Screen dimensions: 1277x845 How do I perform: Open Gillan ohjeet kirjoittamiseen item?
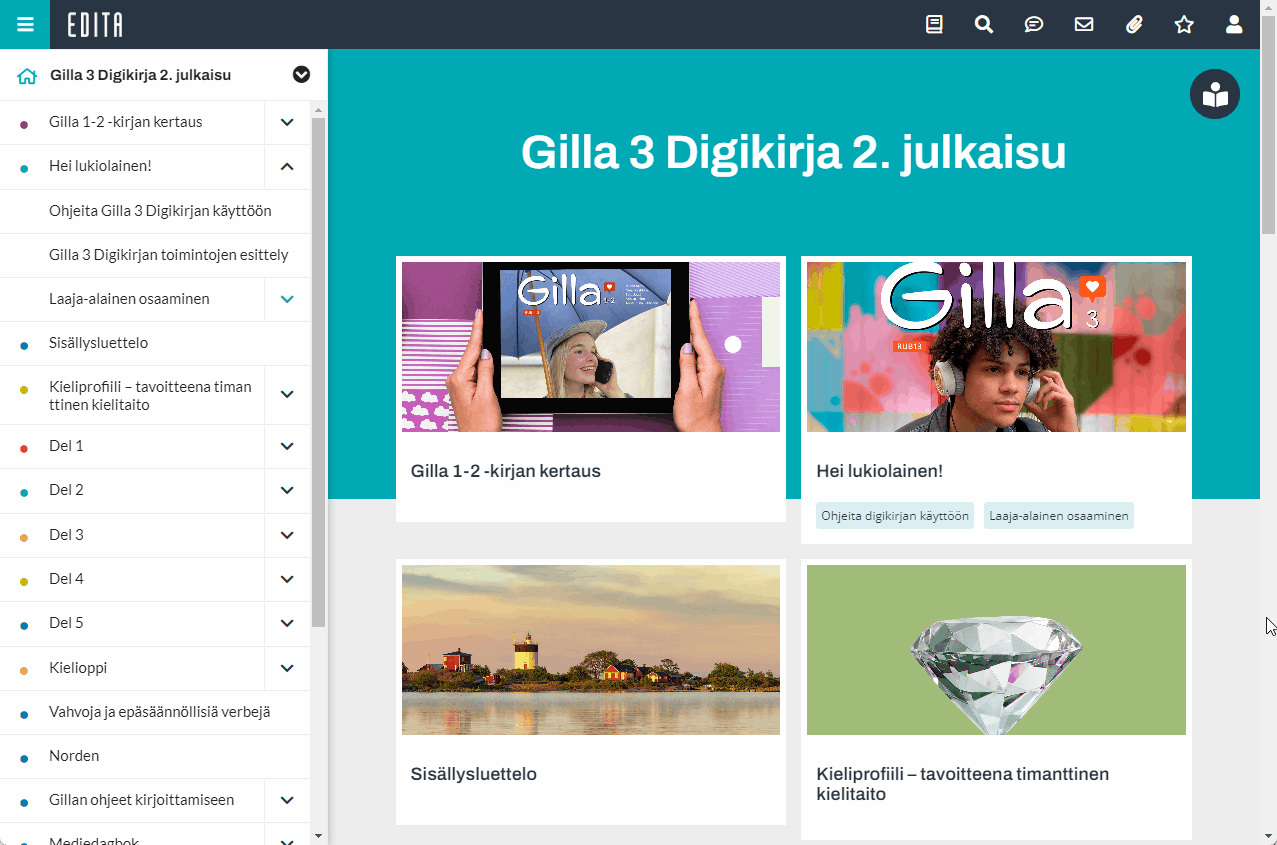click(141, 800)
